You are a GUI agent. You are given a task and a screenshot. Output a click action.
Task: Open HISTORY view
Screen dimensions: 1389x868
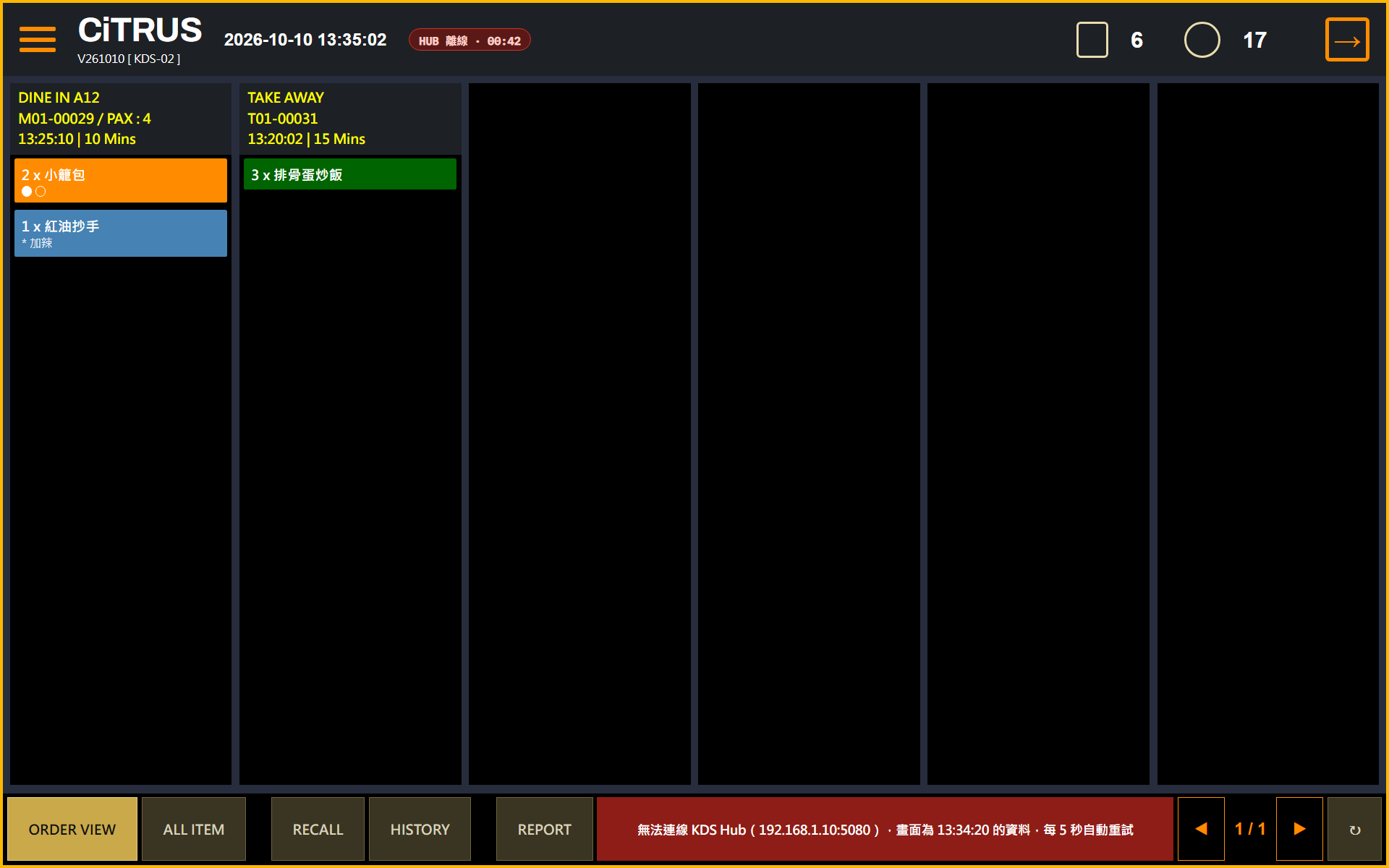click(420, 829)
